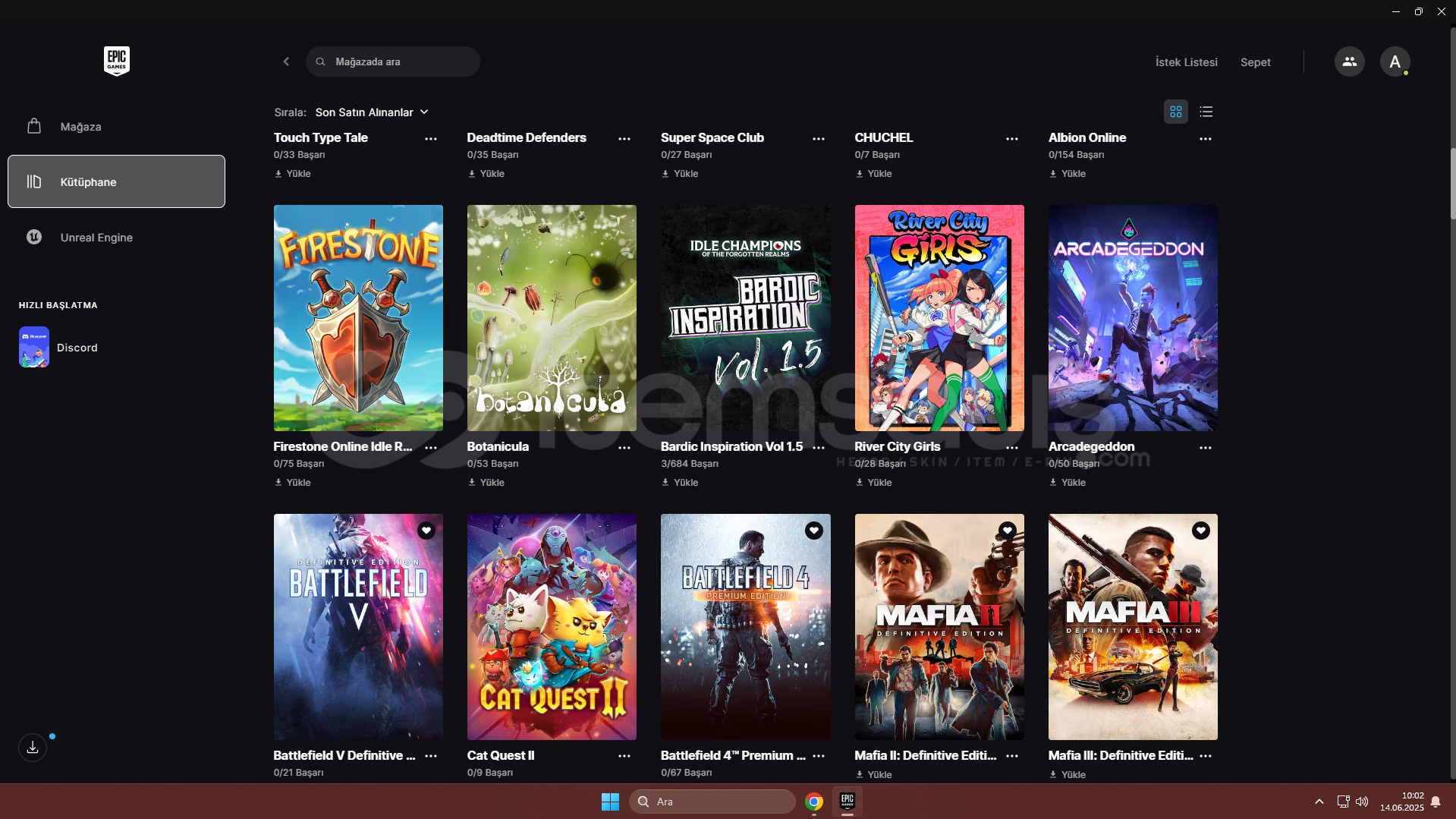Switch to grid view layout
The height and width of the screenshot is (819, 1456).
pos(1175,112)
